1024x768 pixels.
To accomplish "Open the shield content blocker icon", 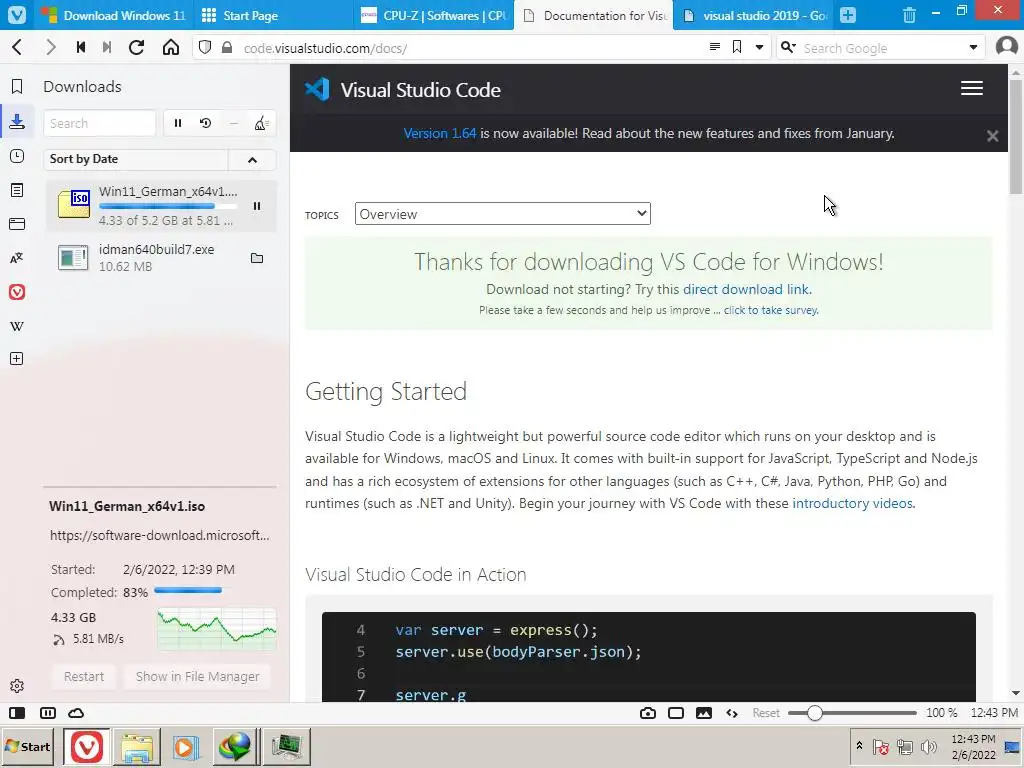I will click(x=205, y=47).
